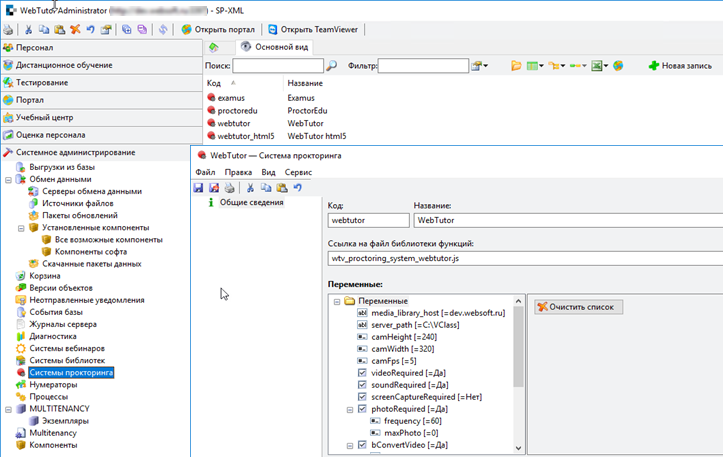The image size is (723, 459).
Task: Click the printer icon in WebTutor window toolbar
Action: point(229,188)
